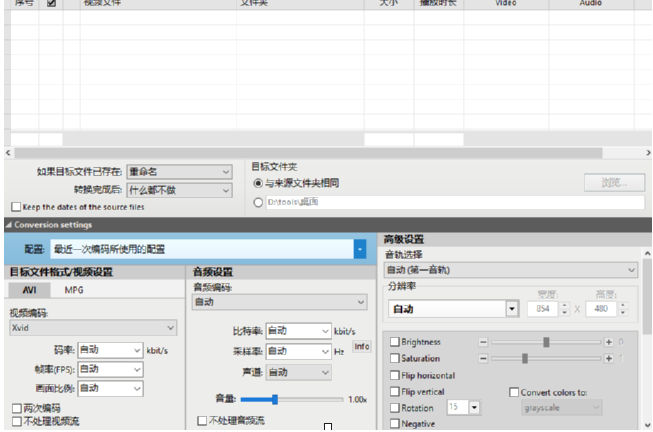Viewport: 653px width, 432px height.
Task: Click the 音量 volume slider
Action: 292,400
